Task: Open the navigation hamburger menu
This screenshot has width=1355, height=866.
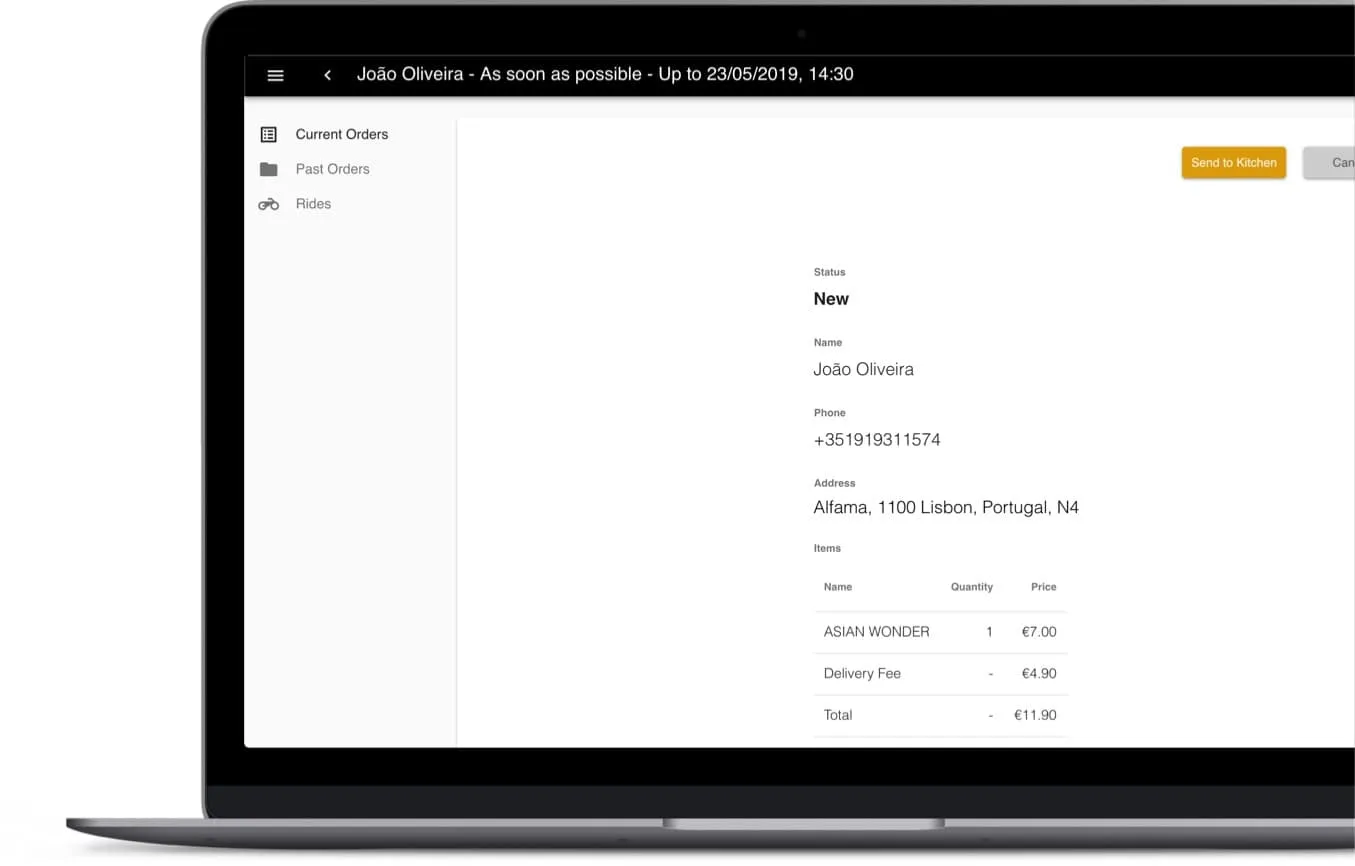Action: pos(275,75)
